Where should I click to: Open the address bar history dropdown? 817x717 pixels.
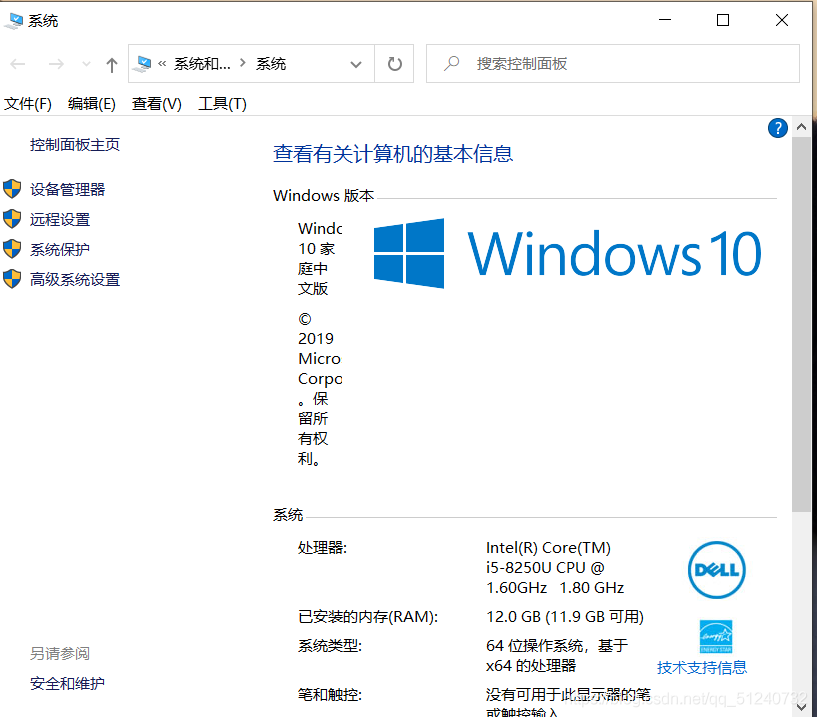tap(356, 64)
